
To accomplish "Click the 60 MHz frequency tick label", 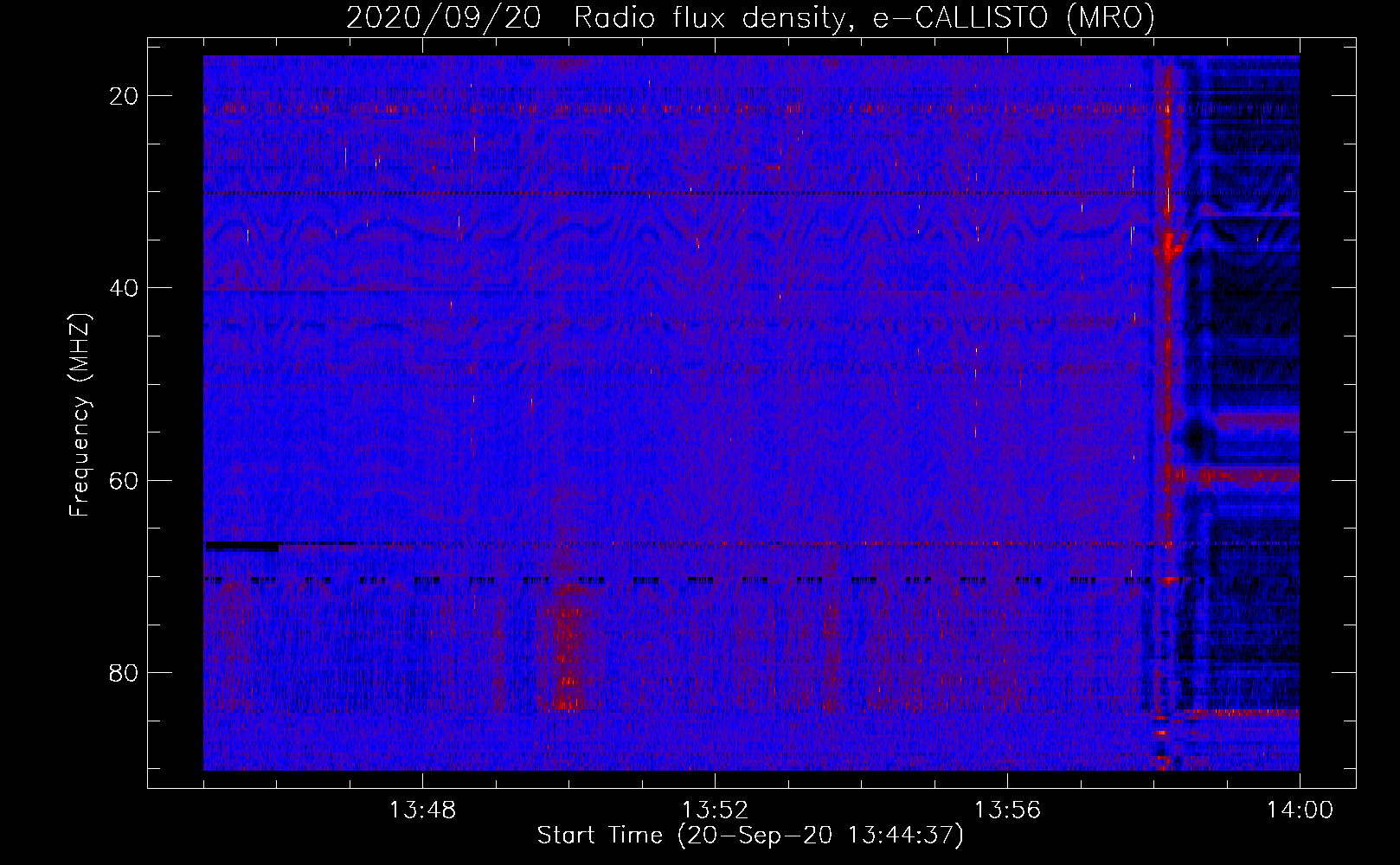I will [x=124, y=480].
